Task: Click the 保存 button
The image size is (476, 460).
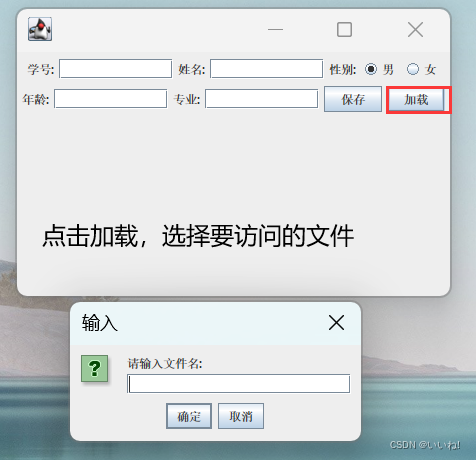Action: pos(353,99)
